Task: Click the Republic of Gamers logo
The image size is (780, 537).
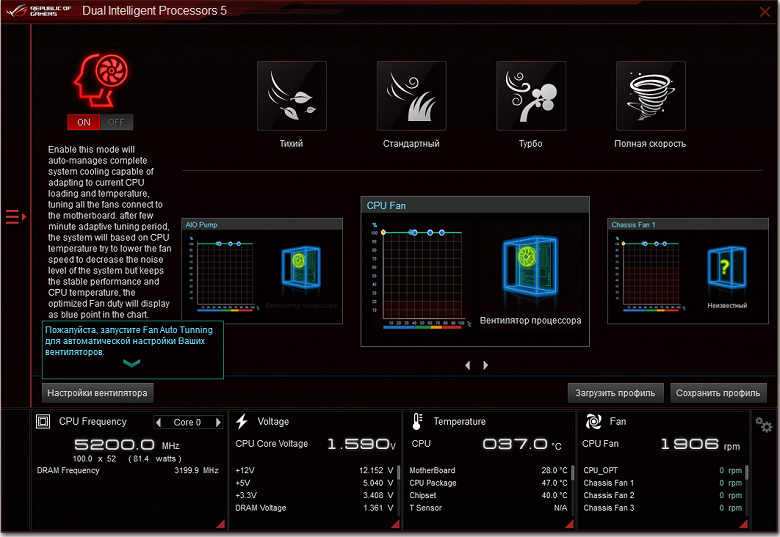Action: tap(39, 10)
